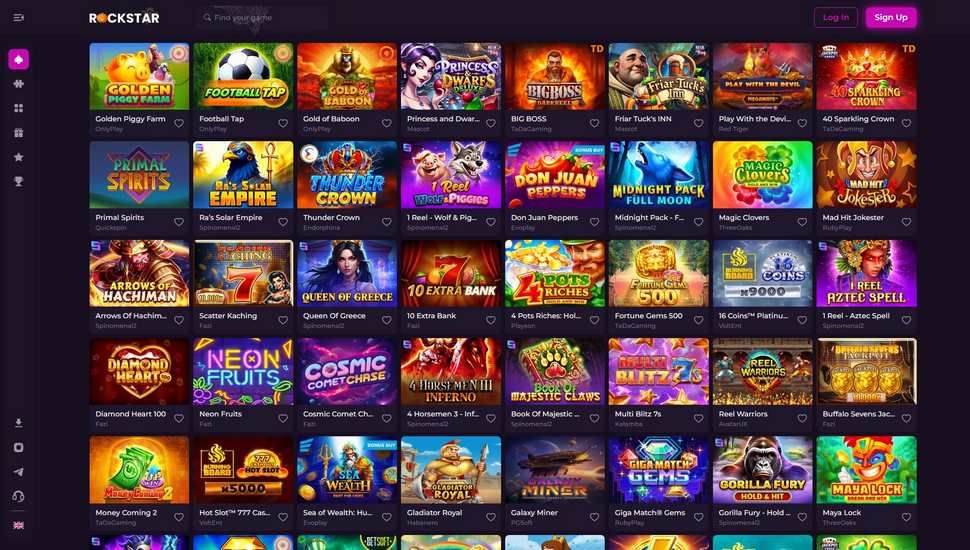The height and width of the screenshot is (550, 970).
Task: Open the download app sidebar icon
Action: 19,423
